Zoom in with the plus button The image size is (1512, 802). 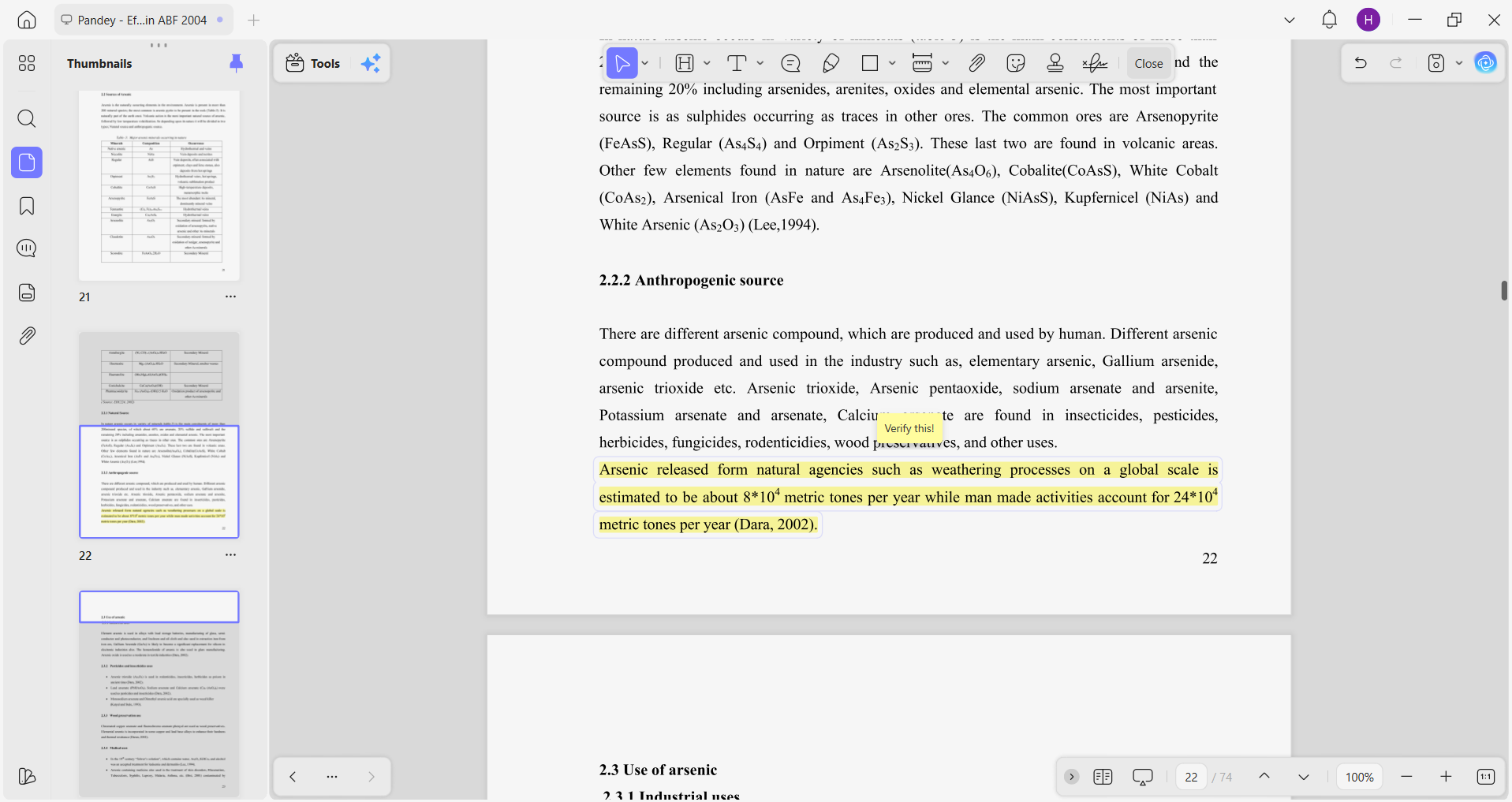coord(1446,777)
